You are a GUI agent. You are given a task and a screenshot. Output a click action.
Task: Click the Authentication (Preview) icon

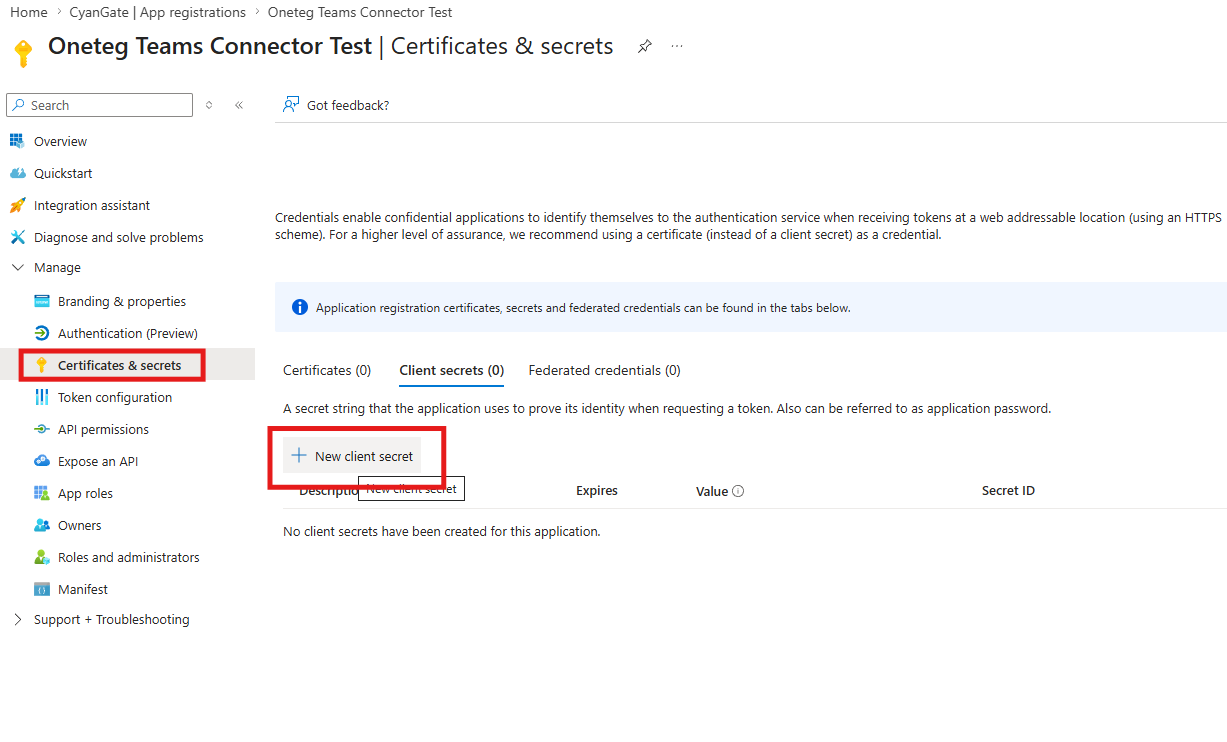(x=41, y=333)
